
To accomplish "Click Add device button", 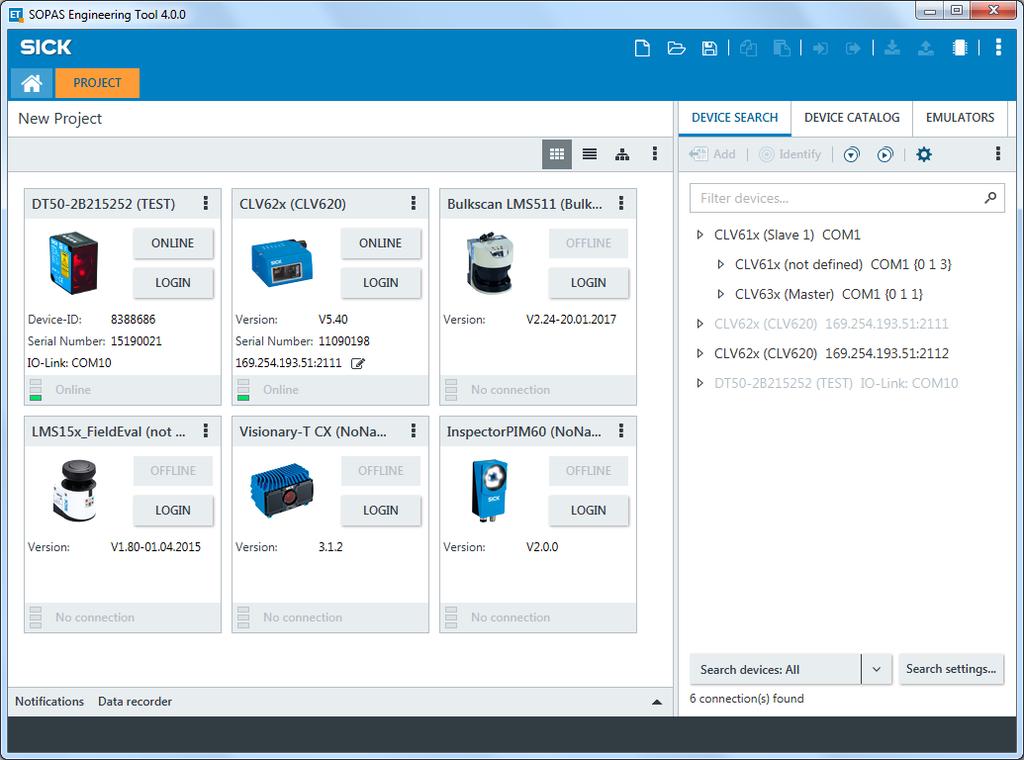I will (712, 154).
